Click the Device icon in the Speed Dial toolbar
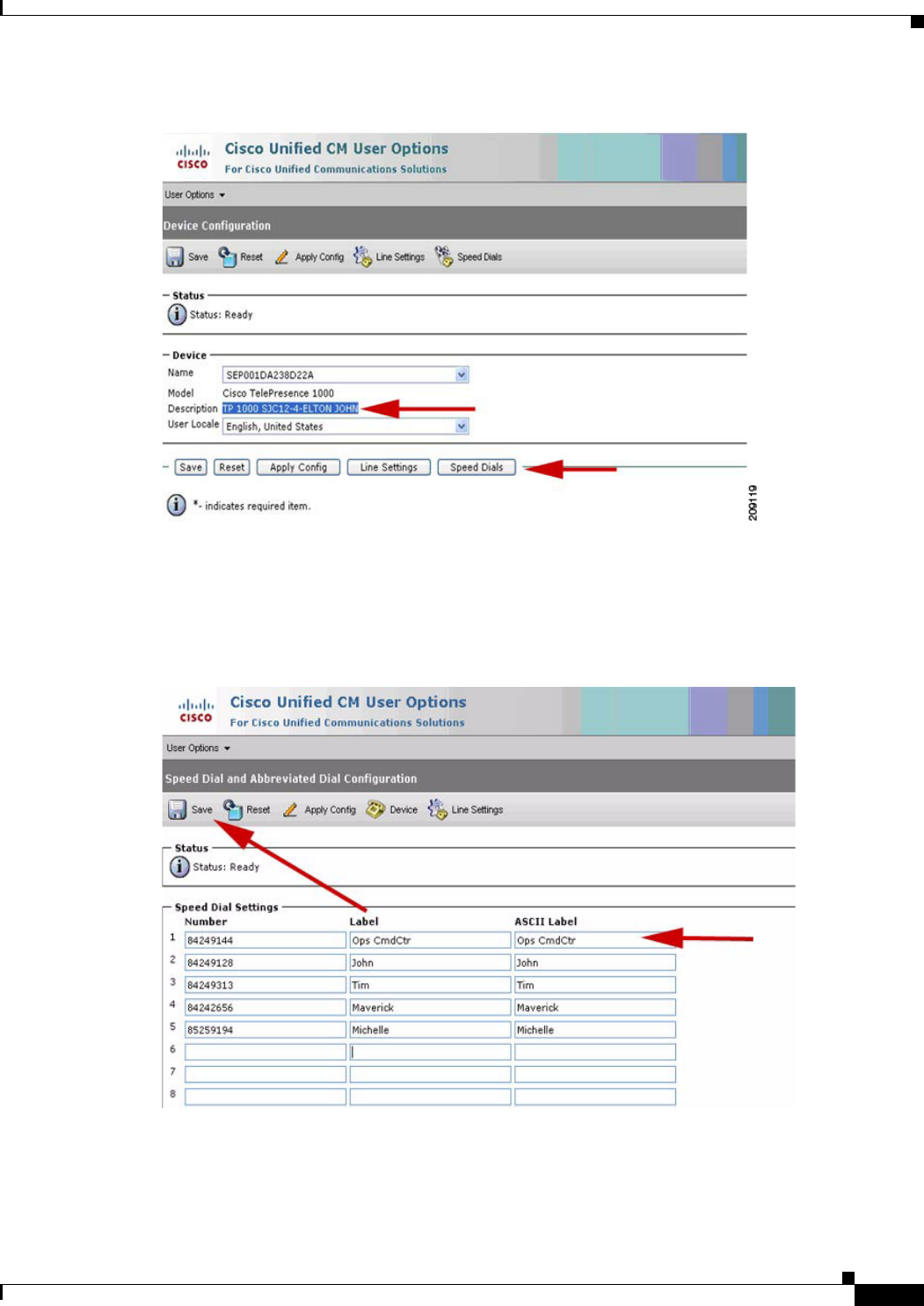 pos(375,810)
